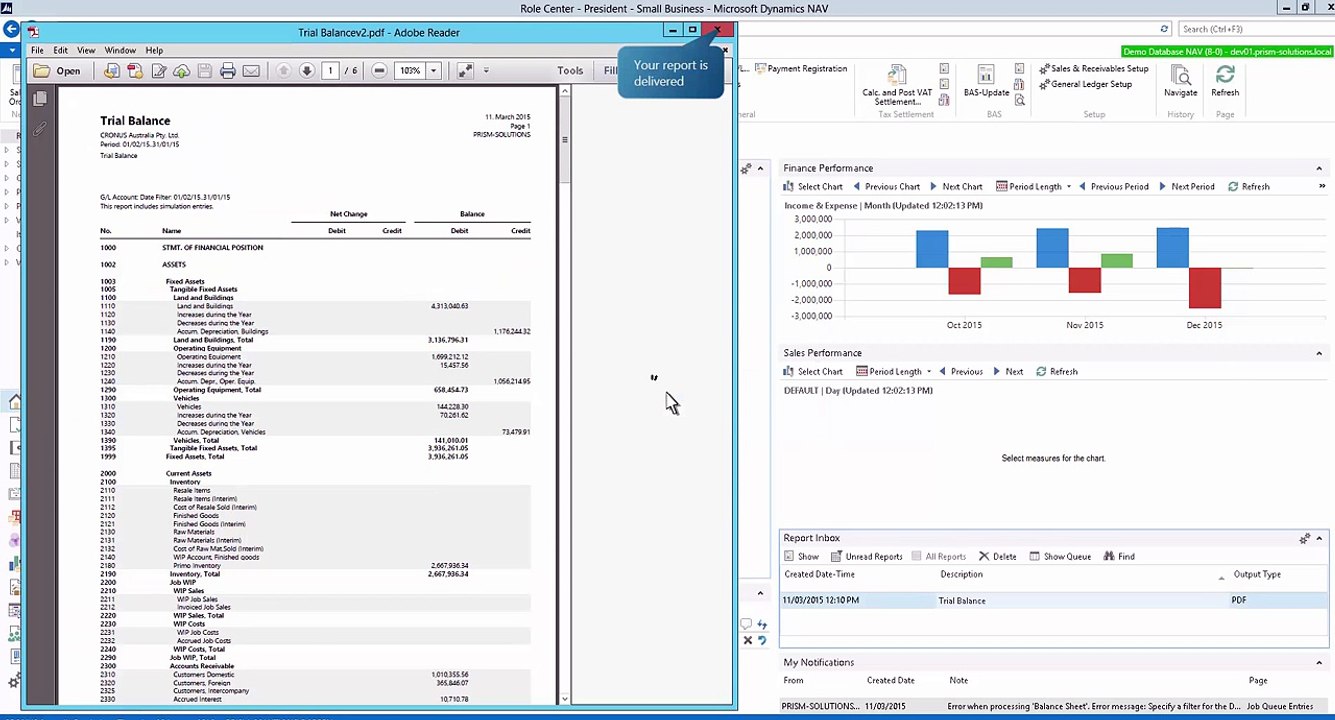1335x720 pixels.
Task: Go to next page with down arrow
Action: [307, 71]
